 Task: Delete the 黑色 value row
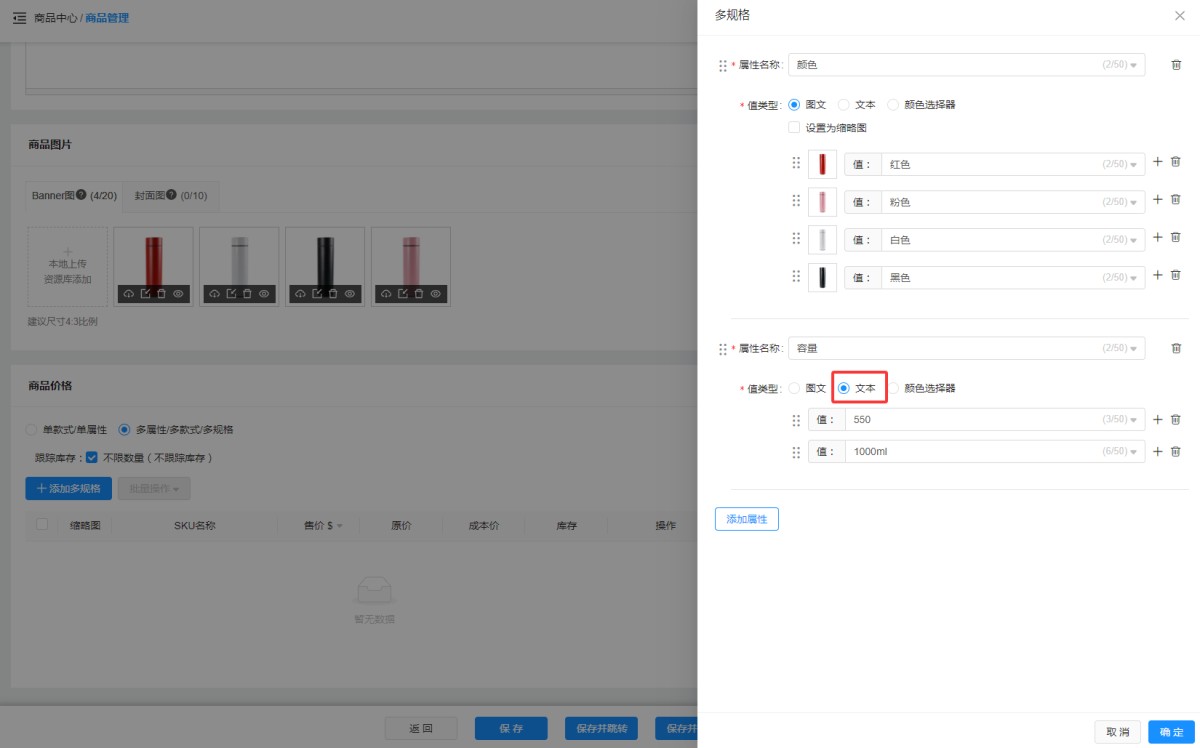1176,275
